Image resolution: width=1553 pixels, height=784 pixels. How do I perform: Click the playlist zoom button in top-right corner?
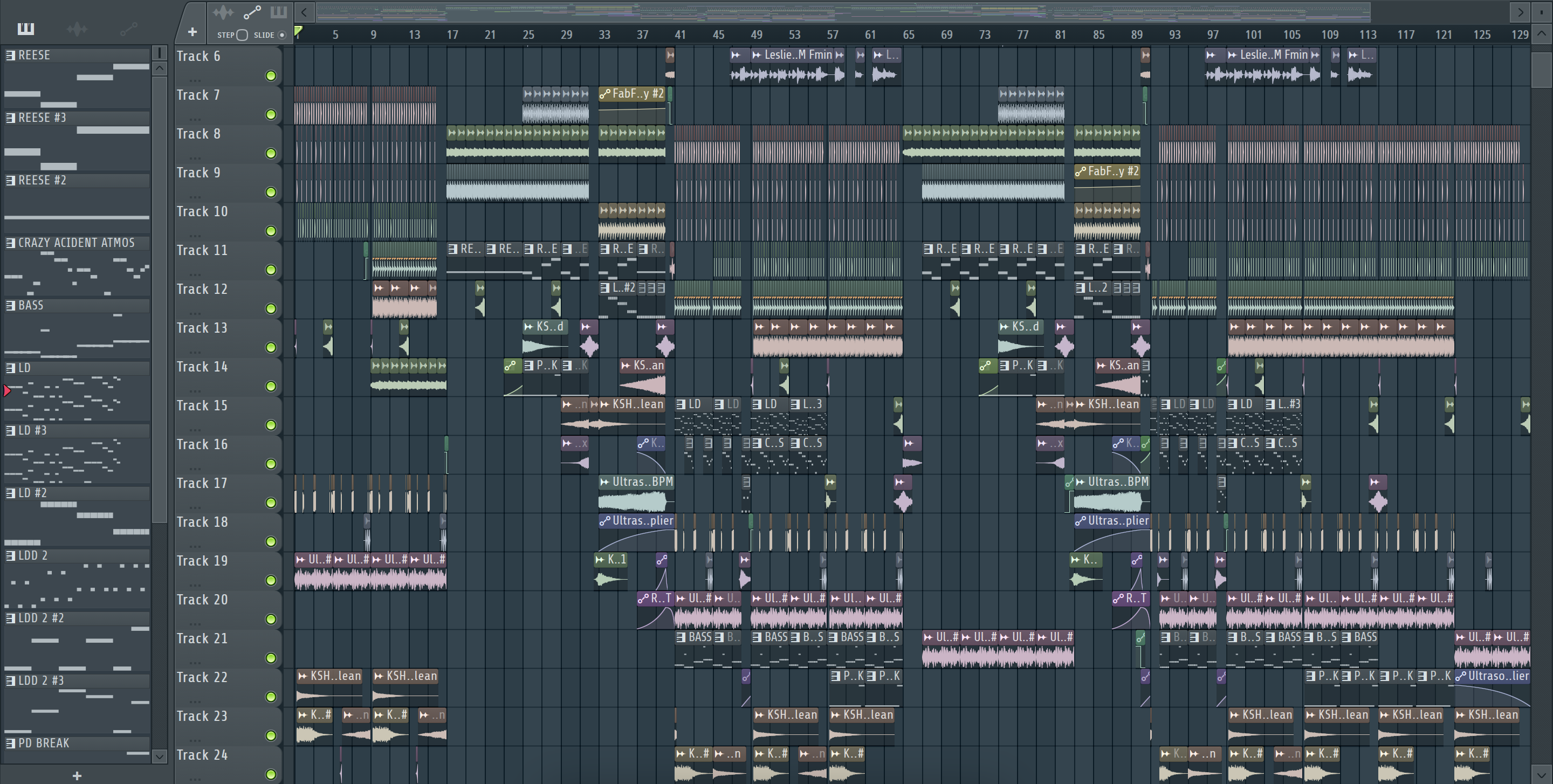(x=1542, y=12)
